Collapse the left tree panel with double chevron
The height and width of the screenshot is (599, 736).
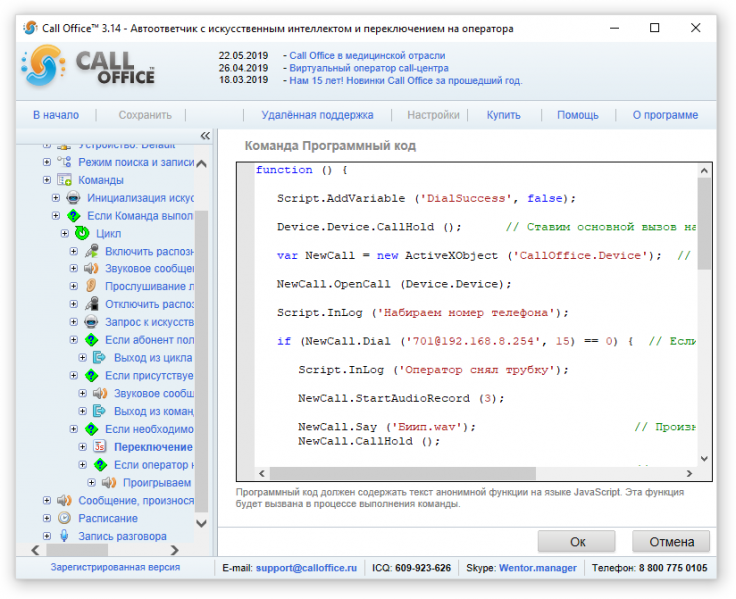(205, 136)
